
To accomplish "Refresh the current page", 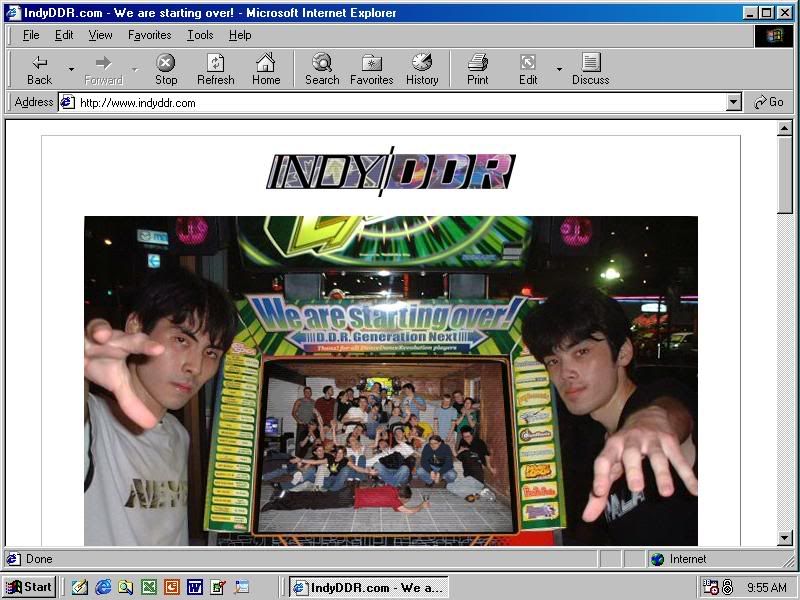I will coord(216,70).
